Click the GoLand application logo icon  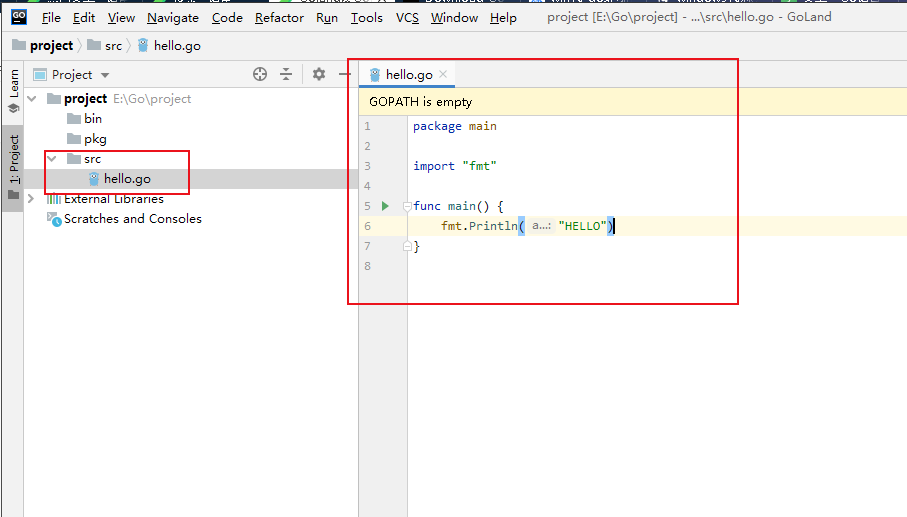point(19,17)
